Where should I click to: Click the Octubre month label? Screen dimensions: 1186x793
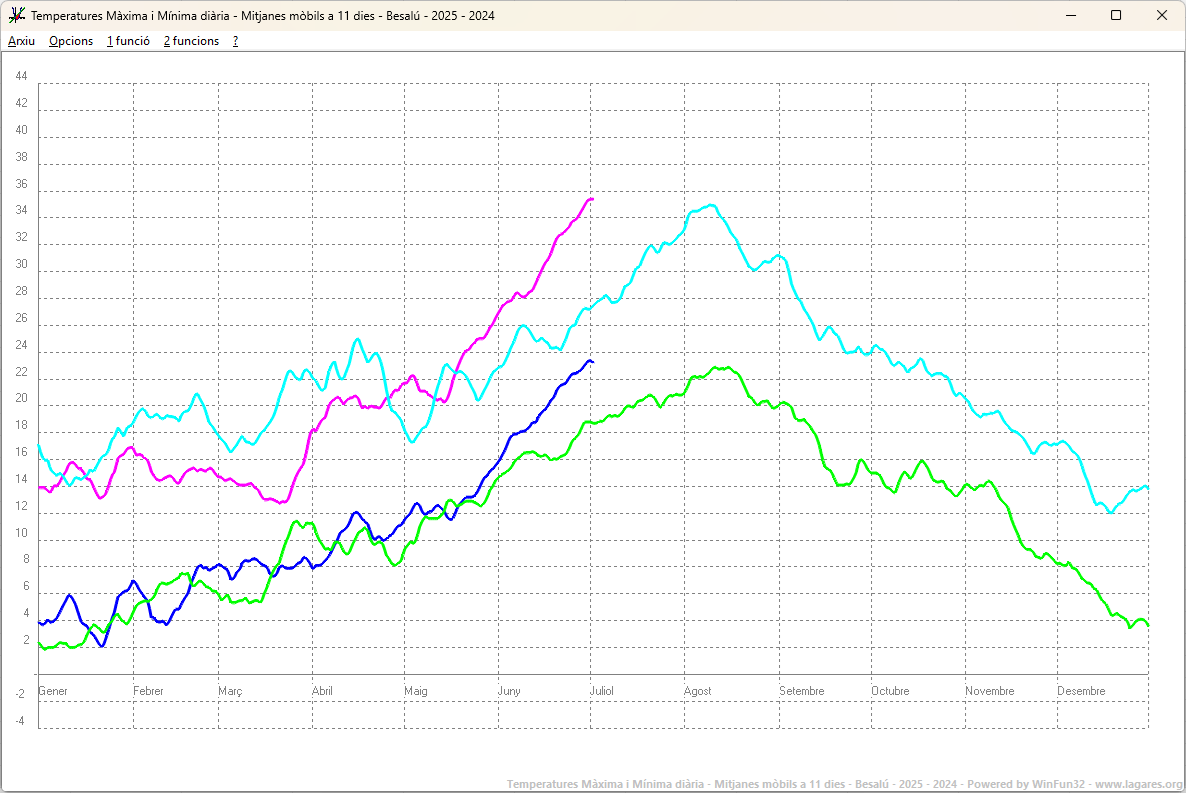890,691
